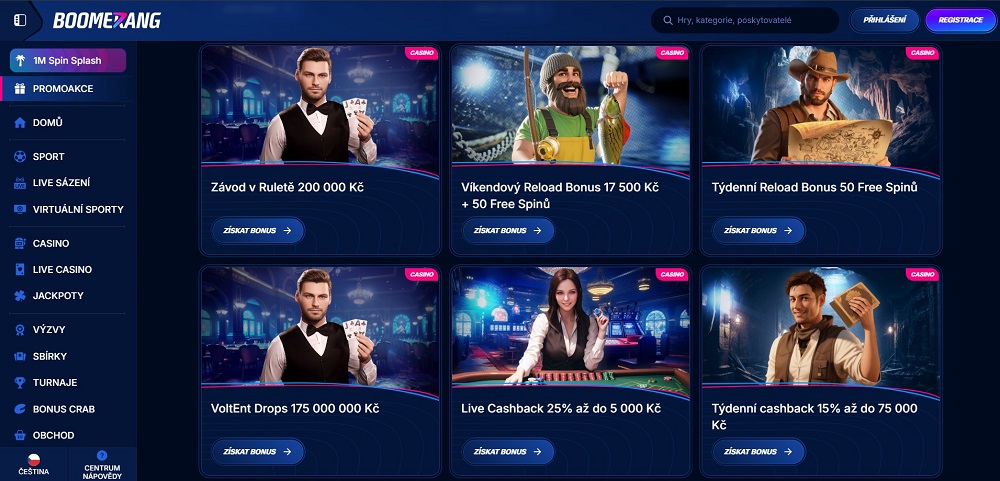The width and height of the screenshot is (1000, 481).
Task: Open the fisherman Víkendový Reload Bonus image
Action: point(570,105)
